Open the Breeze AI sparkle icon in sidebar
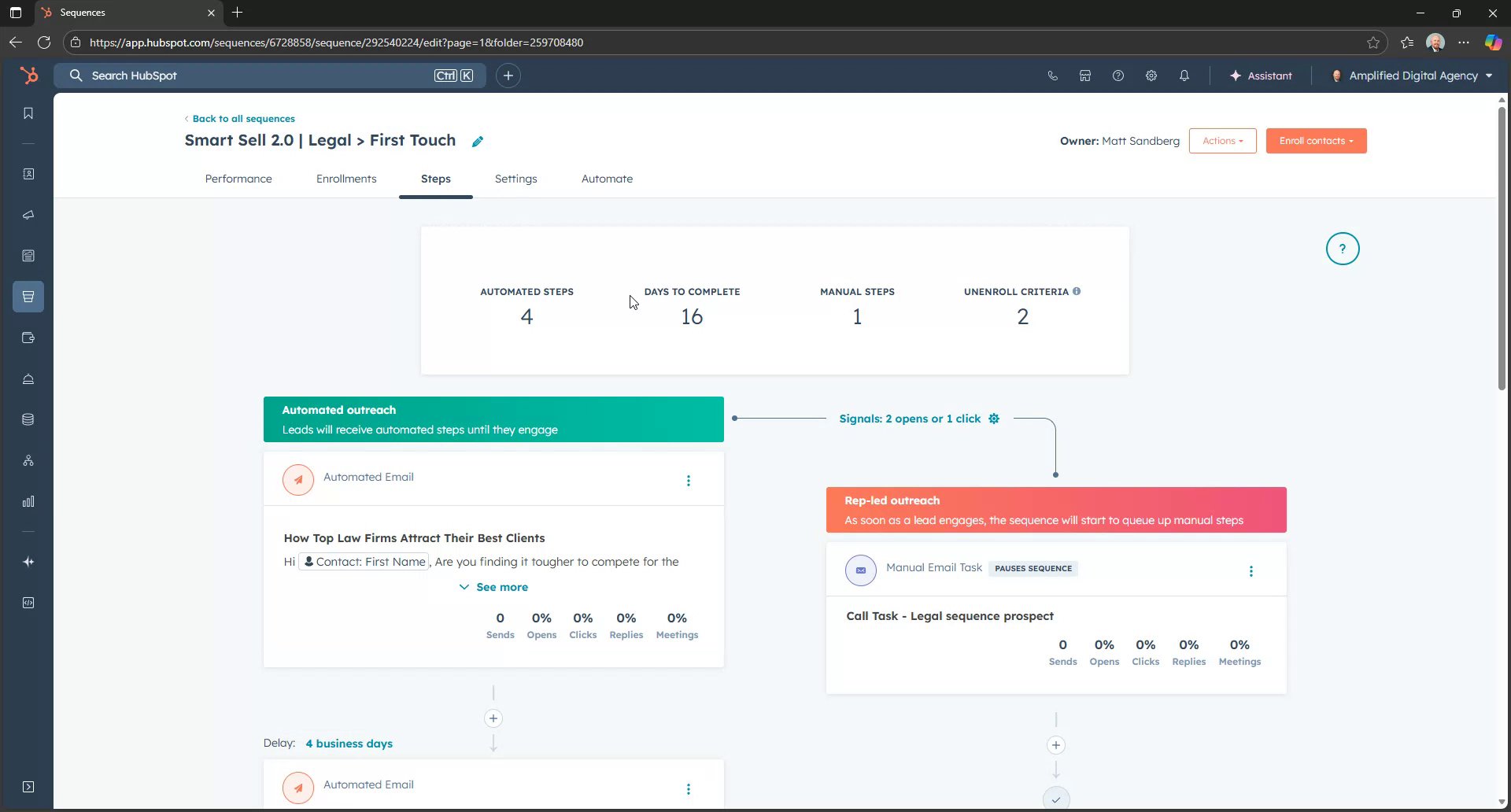This screenshot has width=1511, height=812. [28, 562]
